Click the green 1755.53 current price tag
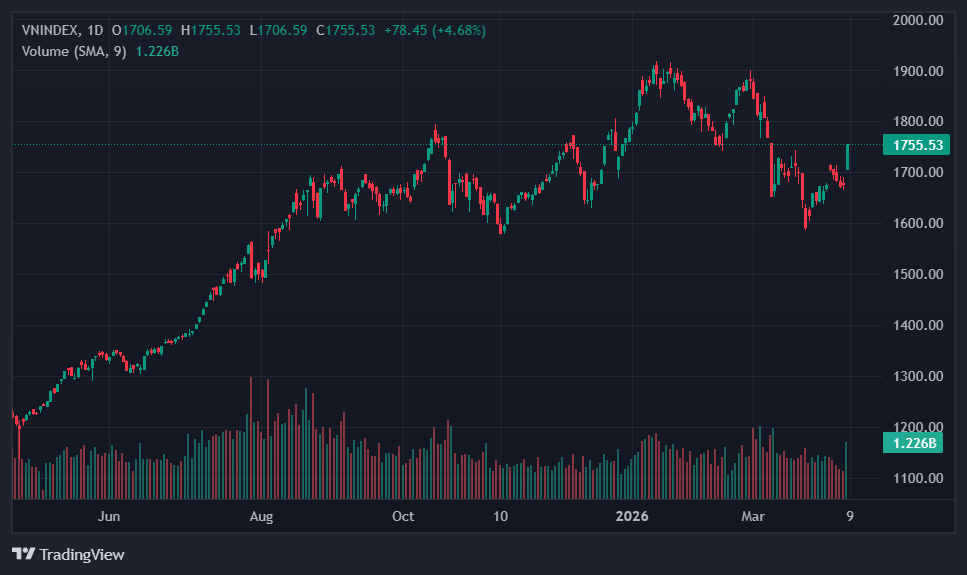Viewport: 967px width, 575px height. [915, 145]
